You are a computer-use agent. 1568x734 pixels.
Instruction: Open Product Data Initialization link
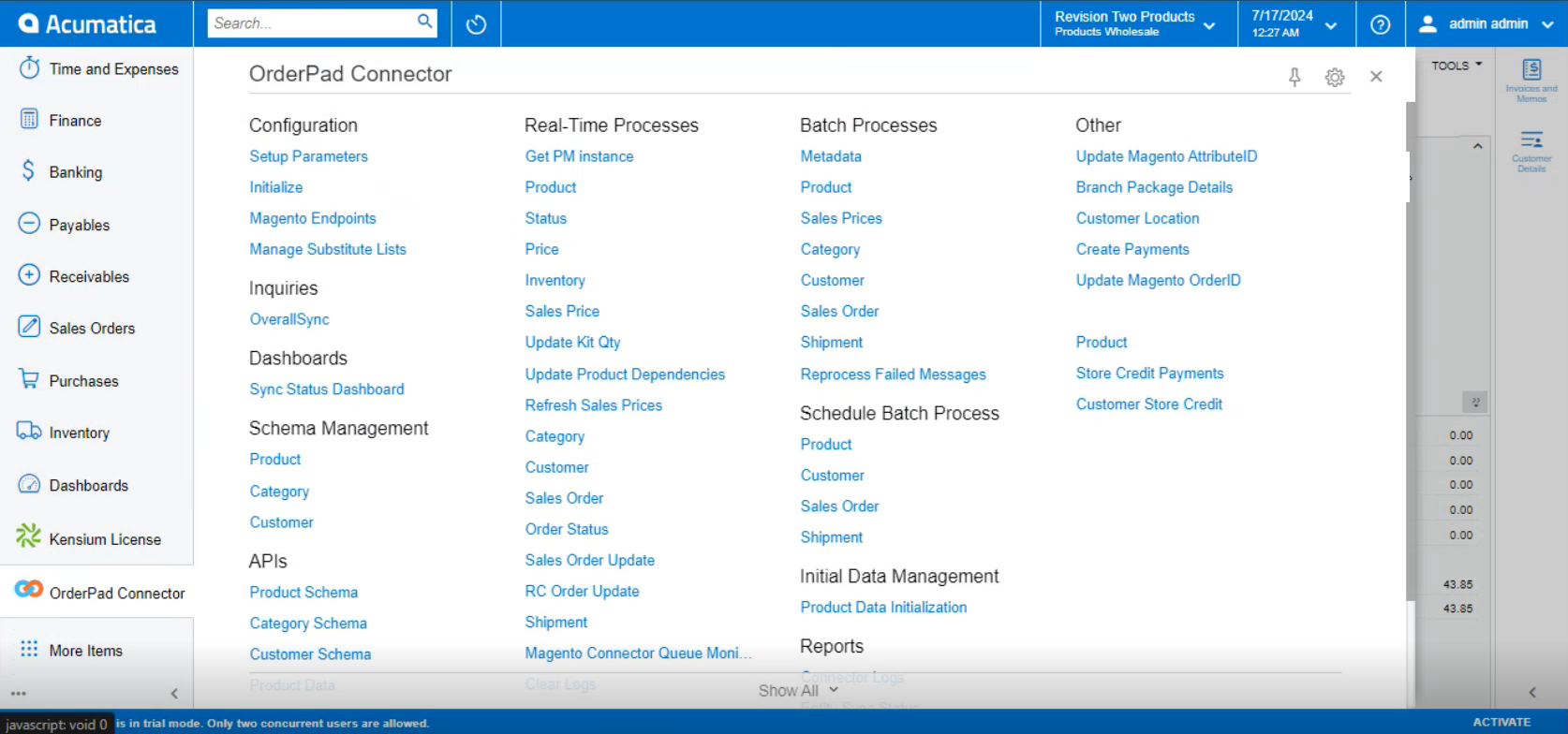click(x=883, y=608)
